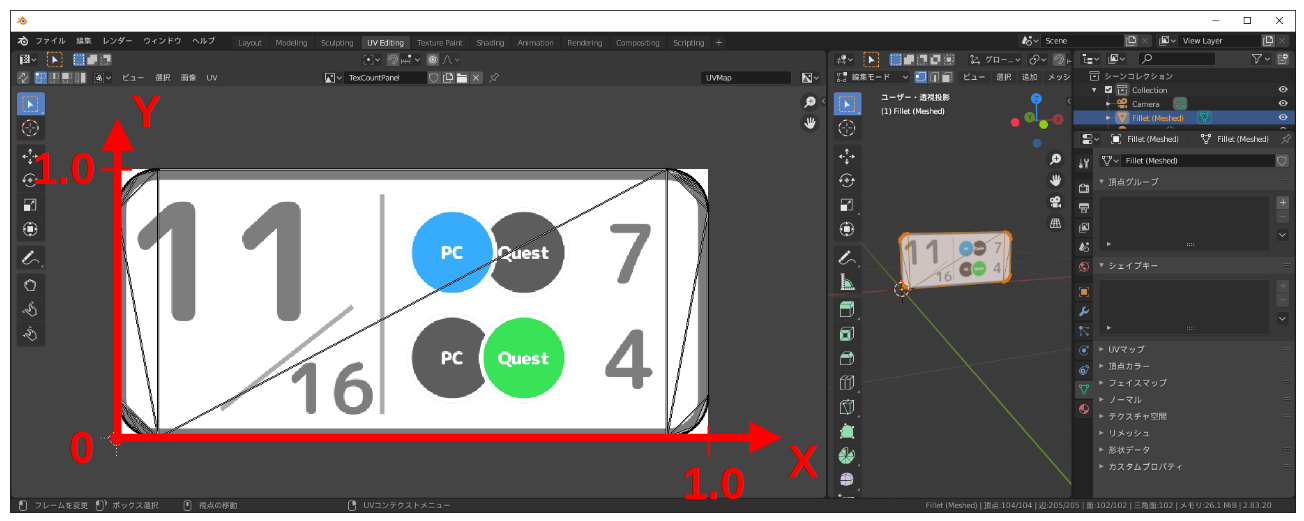The height and width of the screenshot is (521, 1304).
Task: Select the 3D viewport Cursor tool
Action: click(x=847, y=128)
